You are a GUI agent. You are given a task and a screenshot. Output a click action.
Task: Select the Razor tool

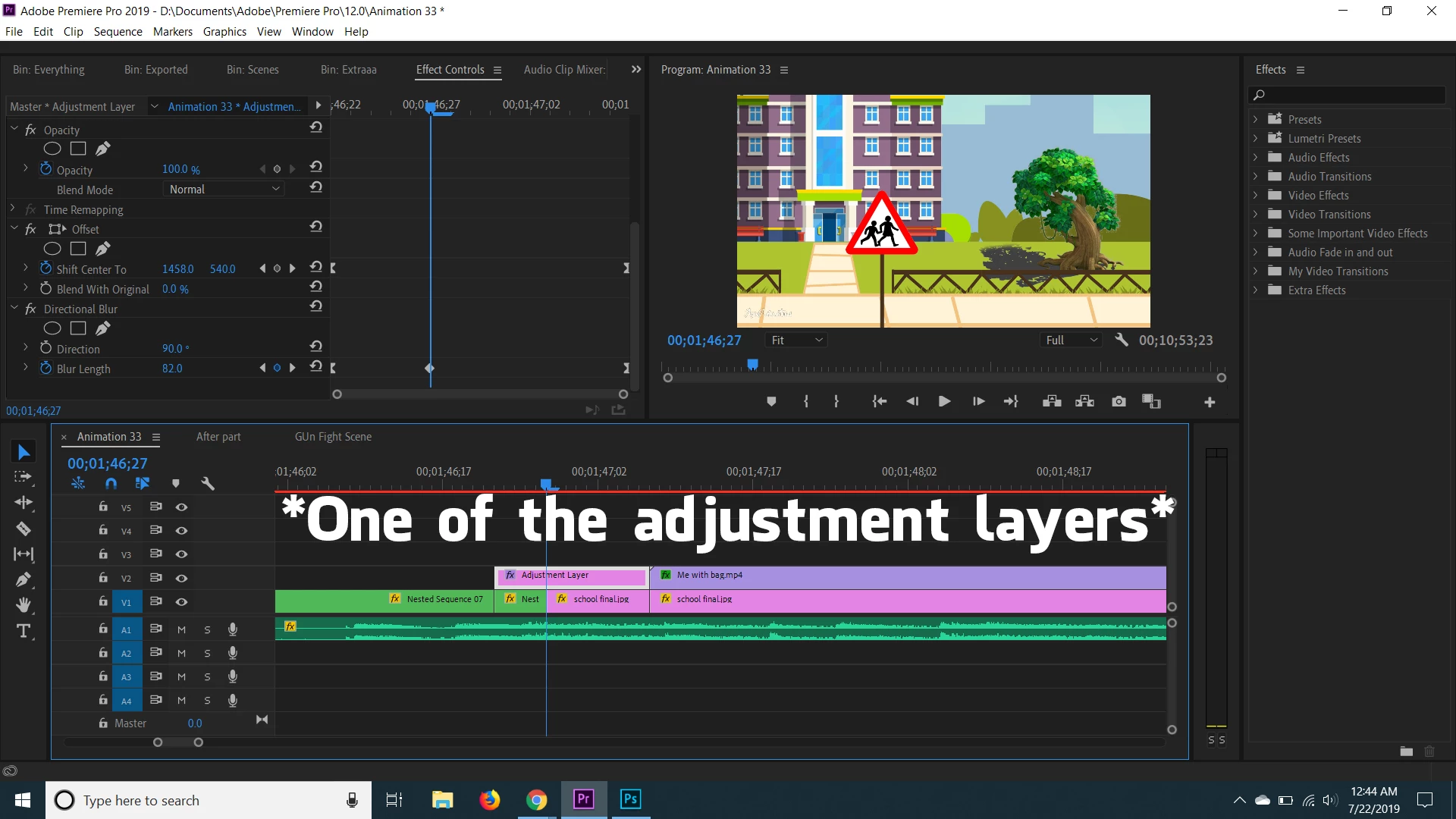click(x=24, y=529)
